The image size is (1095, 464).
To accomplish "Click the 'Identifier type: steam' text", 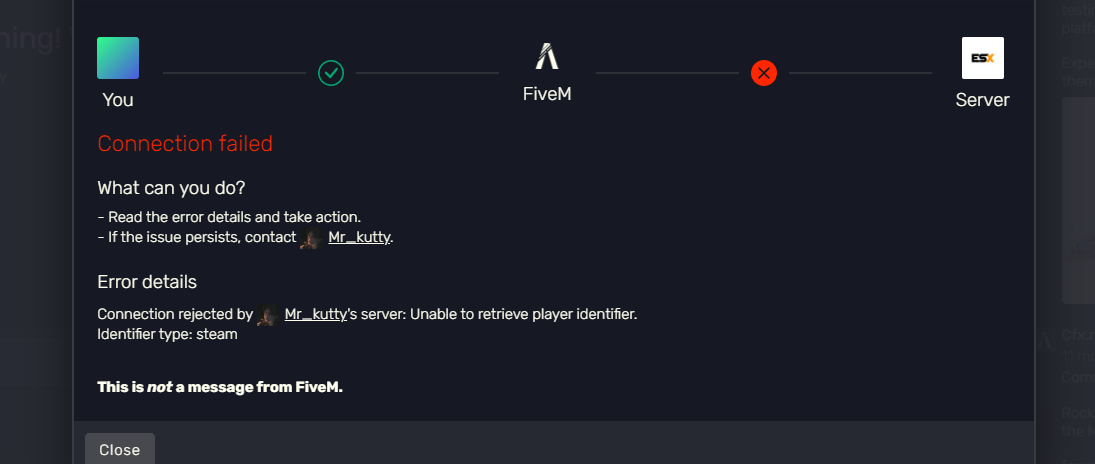I will [167, 334].
